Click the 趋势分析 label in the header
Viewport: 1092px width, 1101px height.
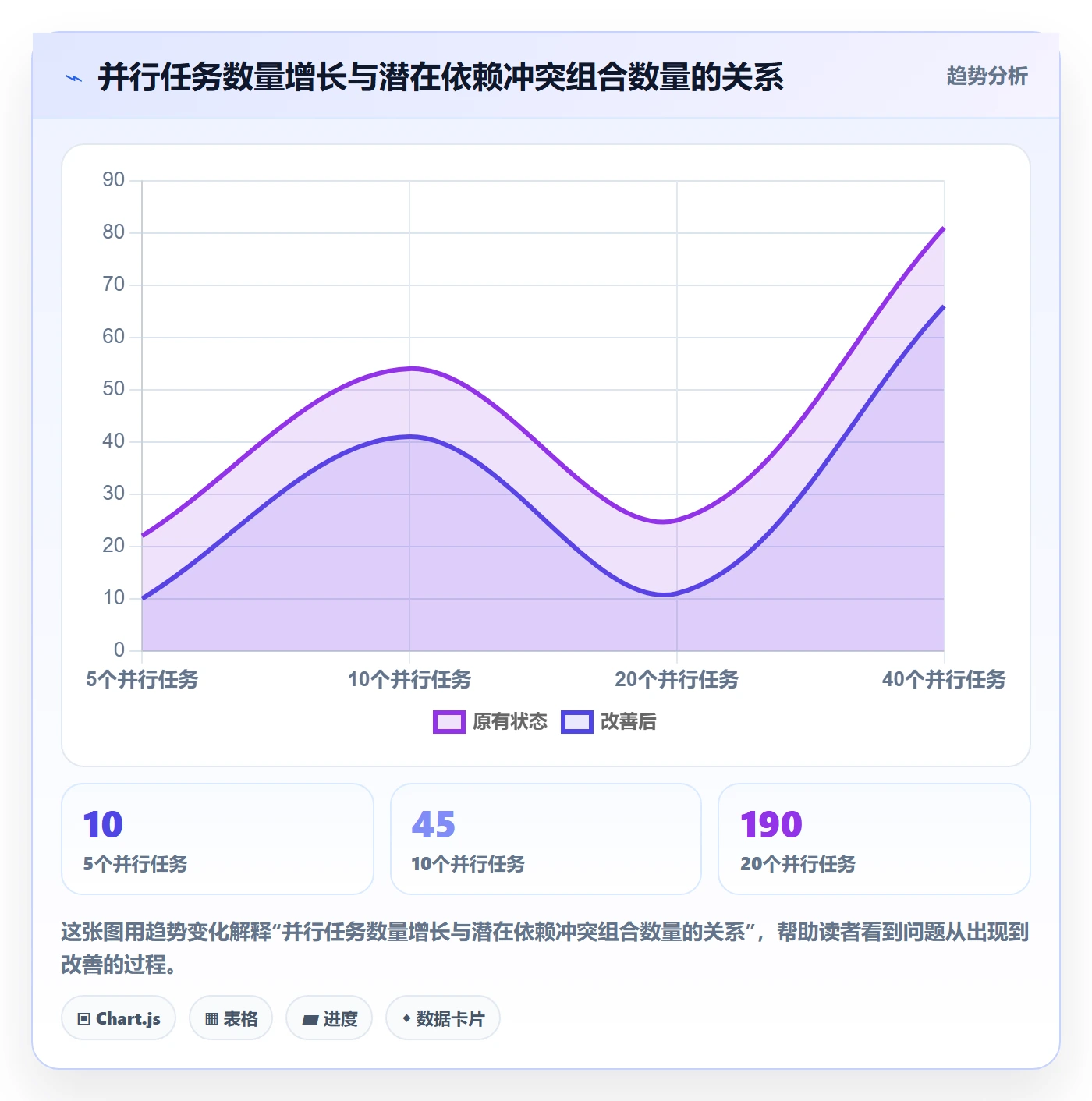click(987, 76)
